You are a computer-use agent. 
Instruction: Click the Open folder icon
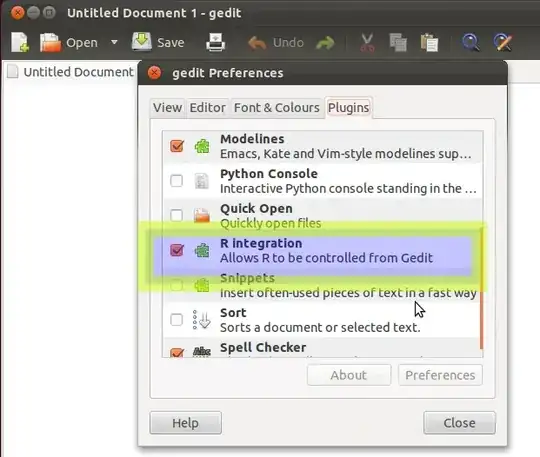pos(50,42)
